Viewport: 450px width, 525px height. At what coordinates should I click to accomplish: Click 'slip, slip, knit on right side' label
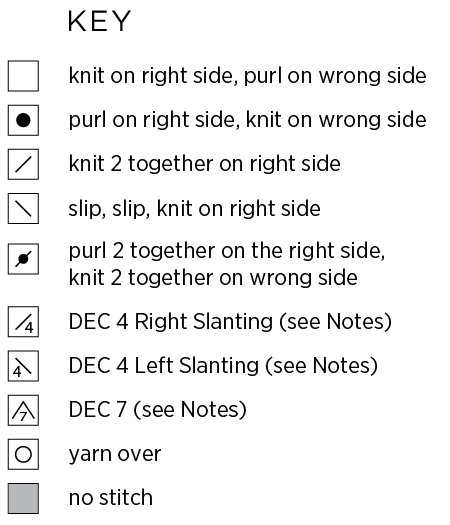coord(195,209)
